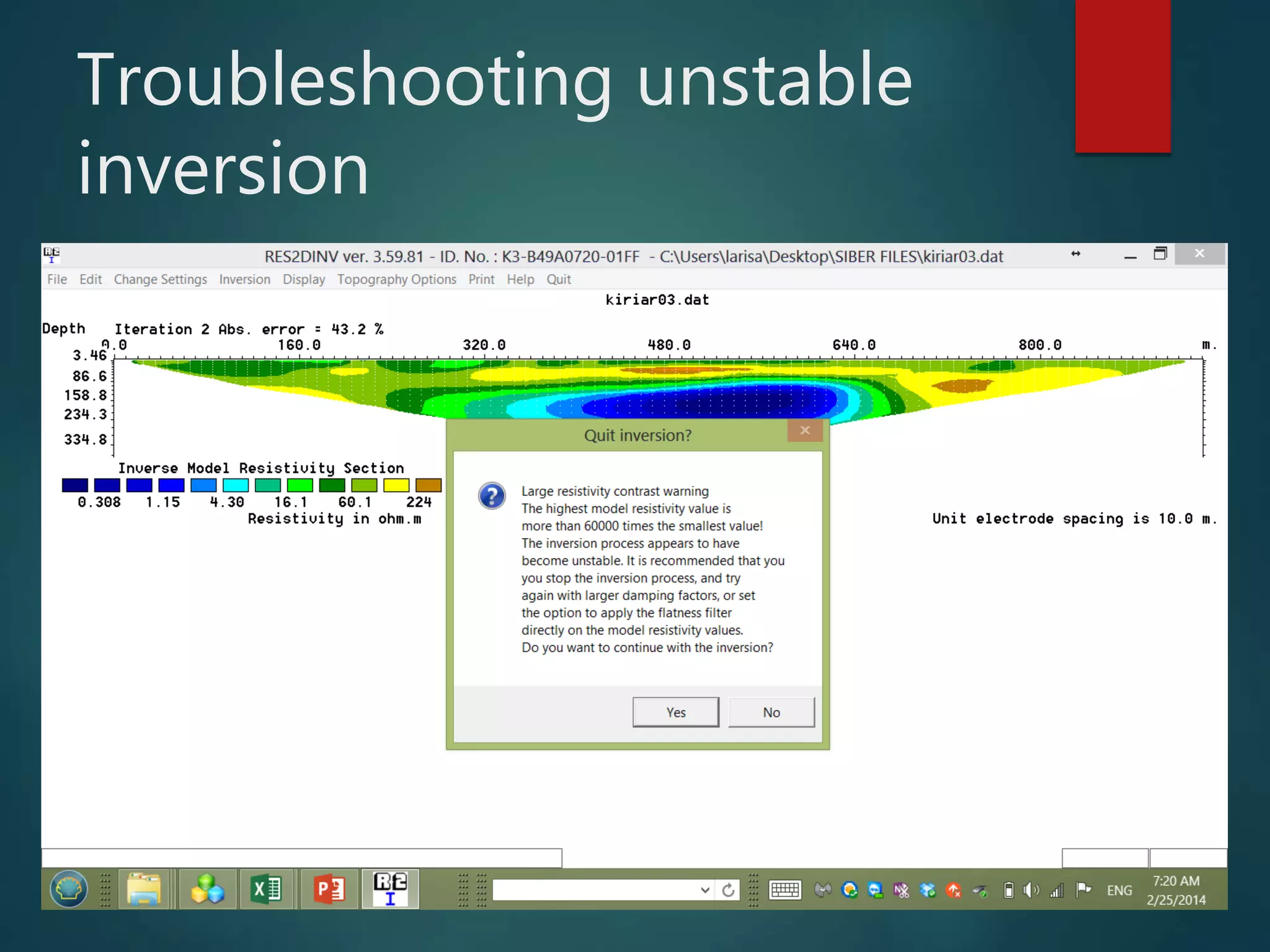This screenshot has height=952, width=1270.
Task: Open the Display menu
Action: [304, 280]
